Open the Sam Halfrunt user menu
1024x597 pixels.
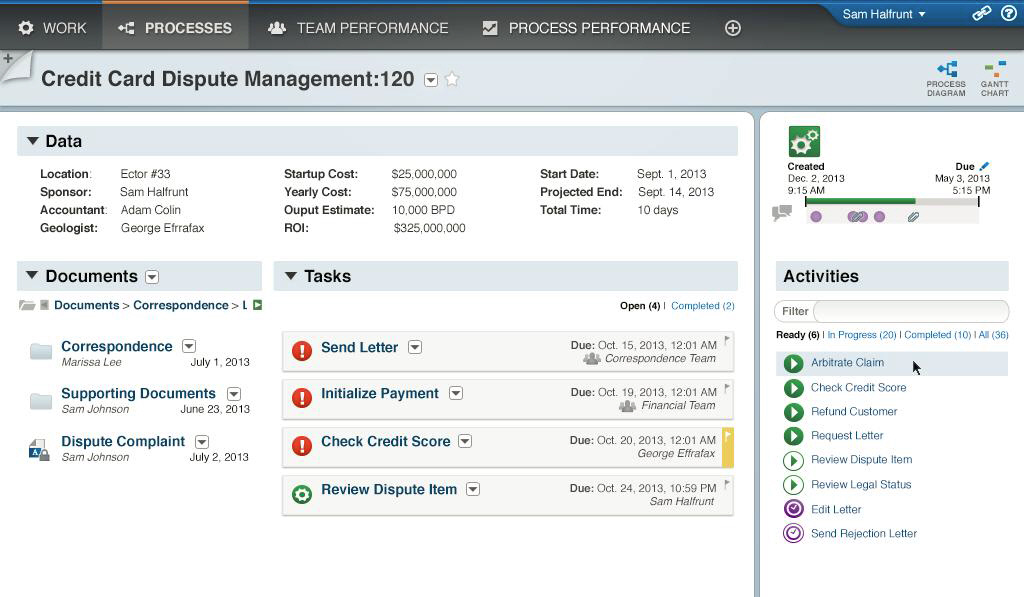[883, 14]
